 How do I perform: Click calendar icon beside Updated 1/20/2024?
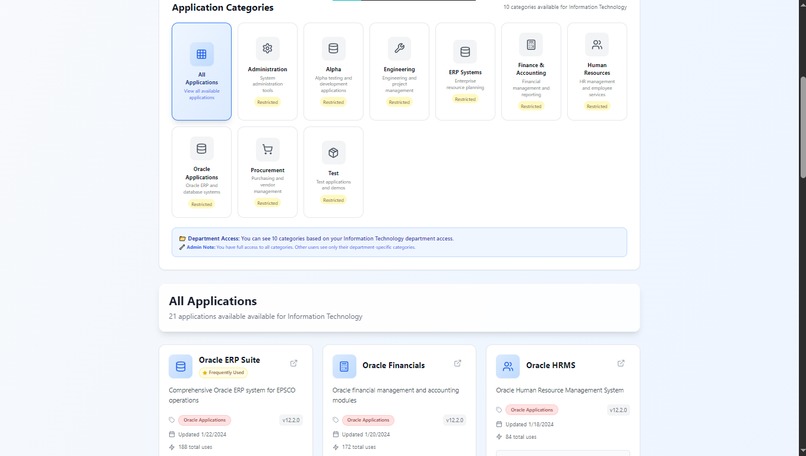[336, 434]
